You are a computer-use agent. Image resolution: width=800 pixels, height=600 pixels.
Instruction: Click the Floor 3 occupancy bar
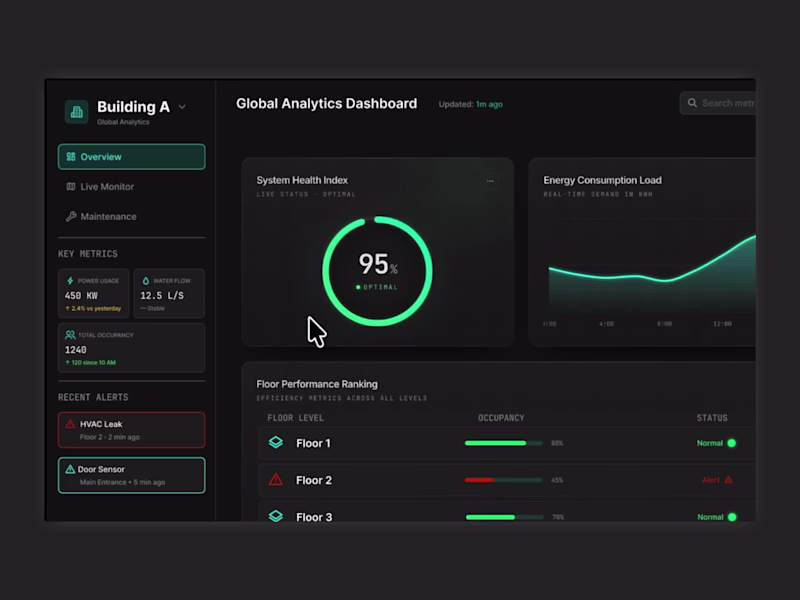tap(504, 517)
